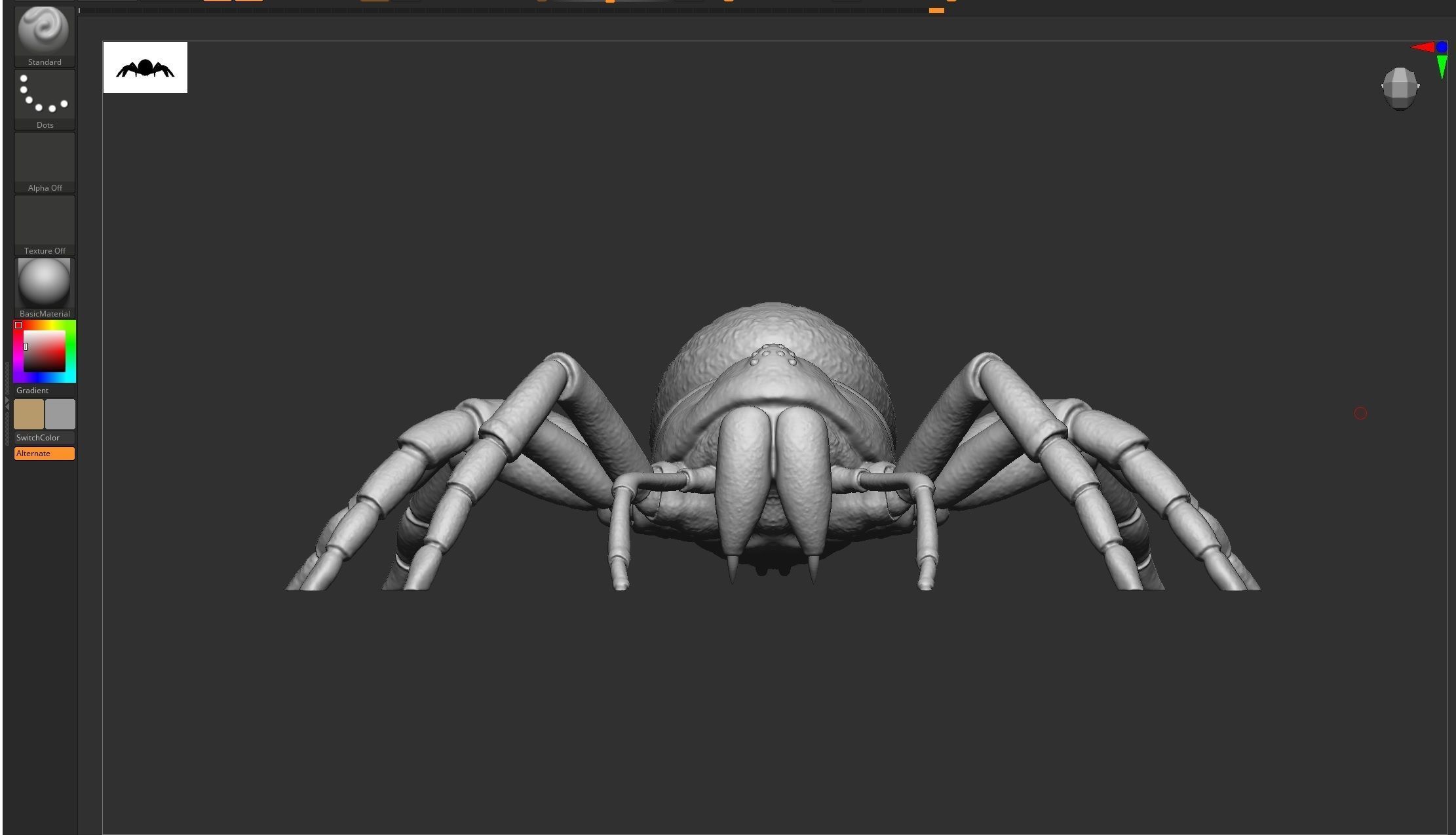Screen dimensions: 1456x835
Task: Click the tan primary color swatch
Action: [29, 414]
